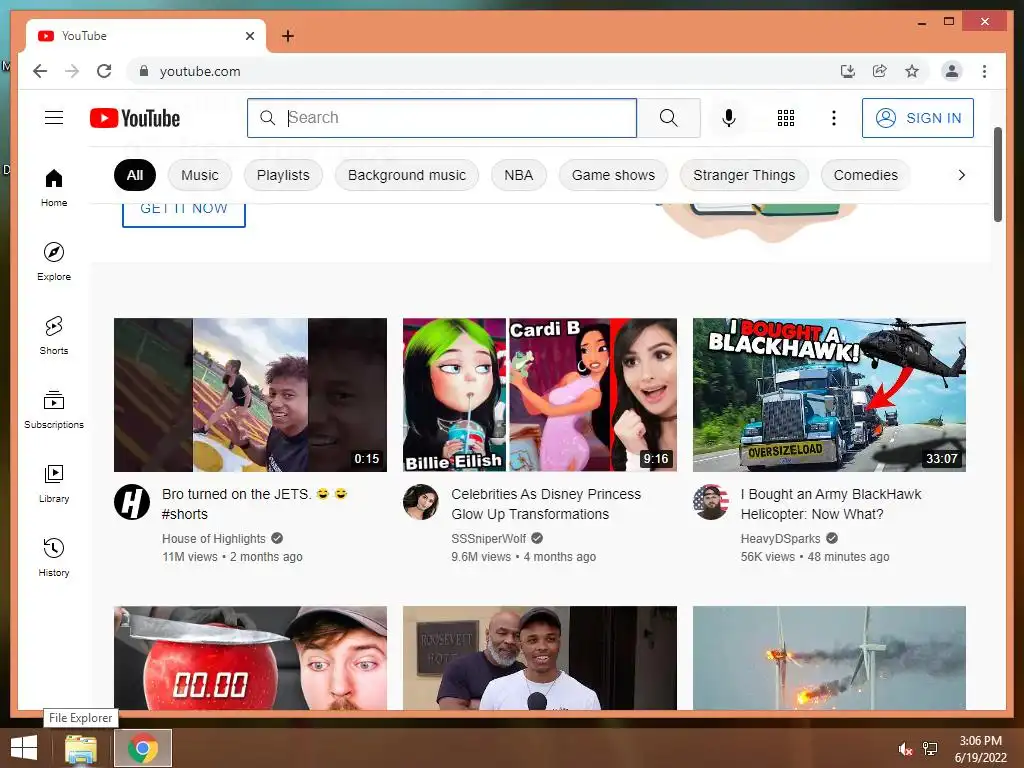Screen dimensions: 1024x768
Task: Open Chrome three-dot menu
Action: tap(984, 71)
